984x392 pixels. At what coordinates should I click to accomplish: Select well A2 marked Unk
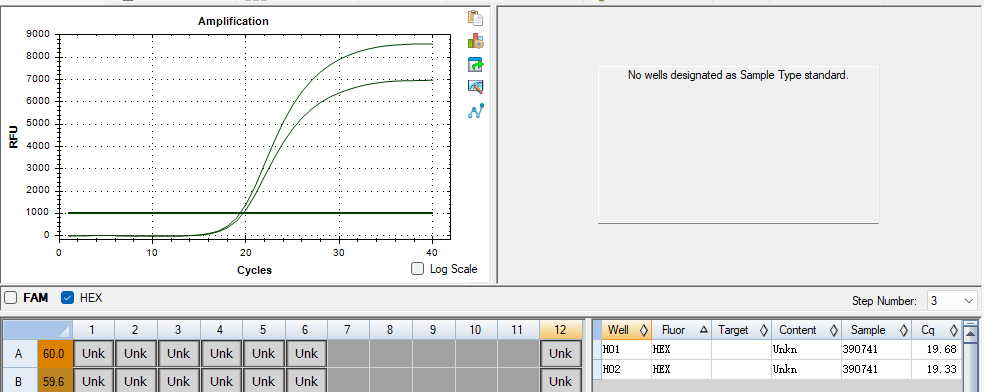click(x=136, y=354)
